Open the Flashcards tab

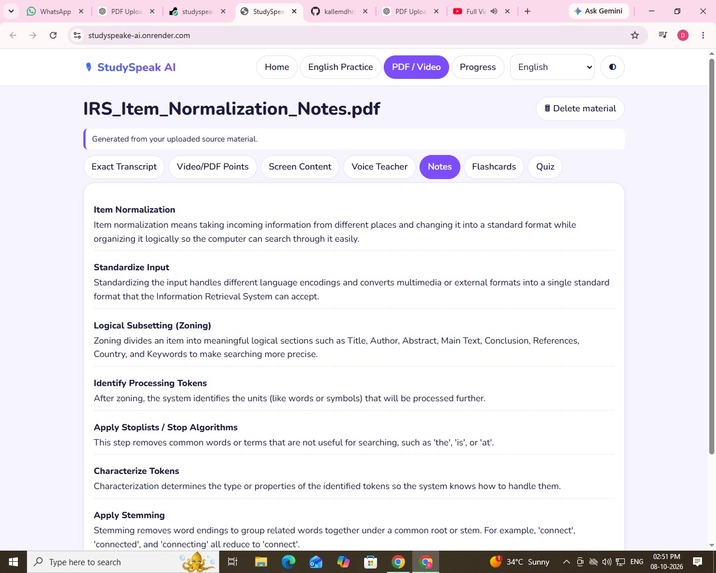pos(494,167)
